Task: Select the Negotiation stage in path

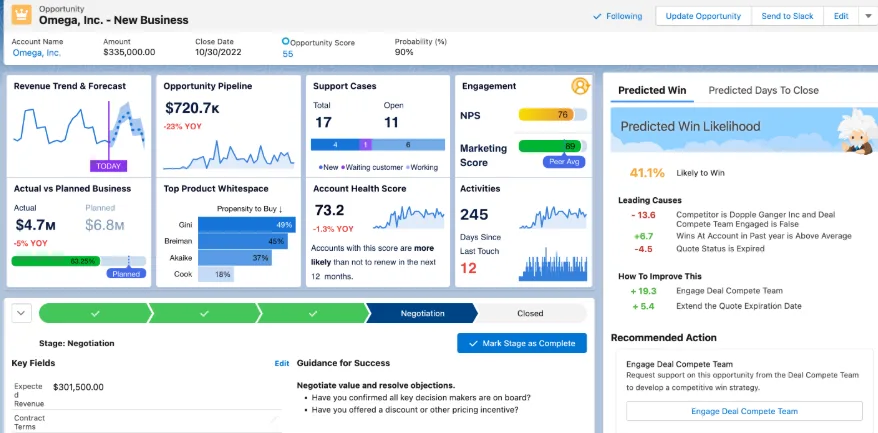Action: [x=421, y=314]
